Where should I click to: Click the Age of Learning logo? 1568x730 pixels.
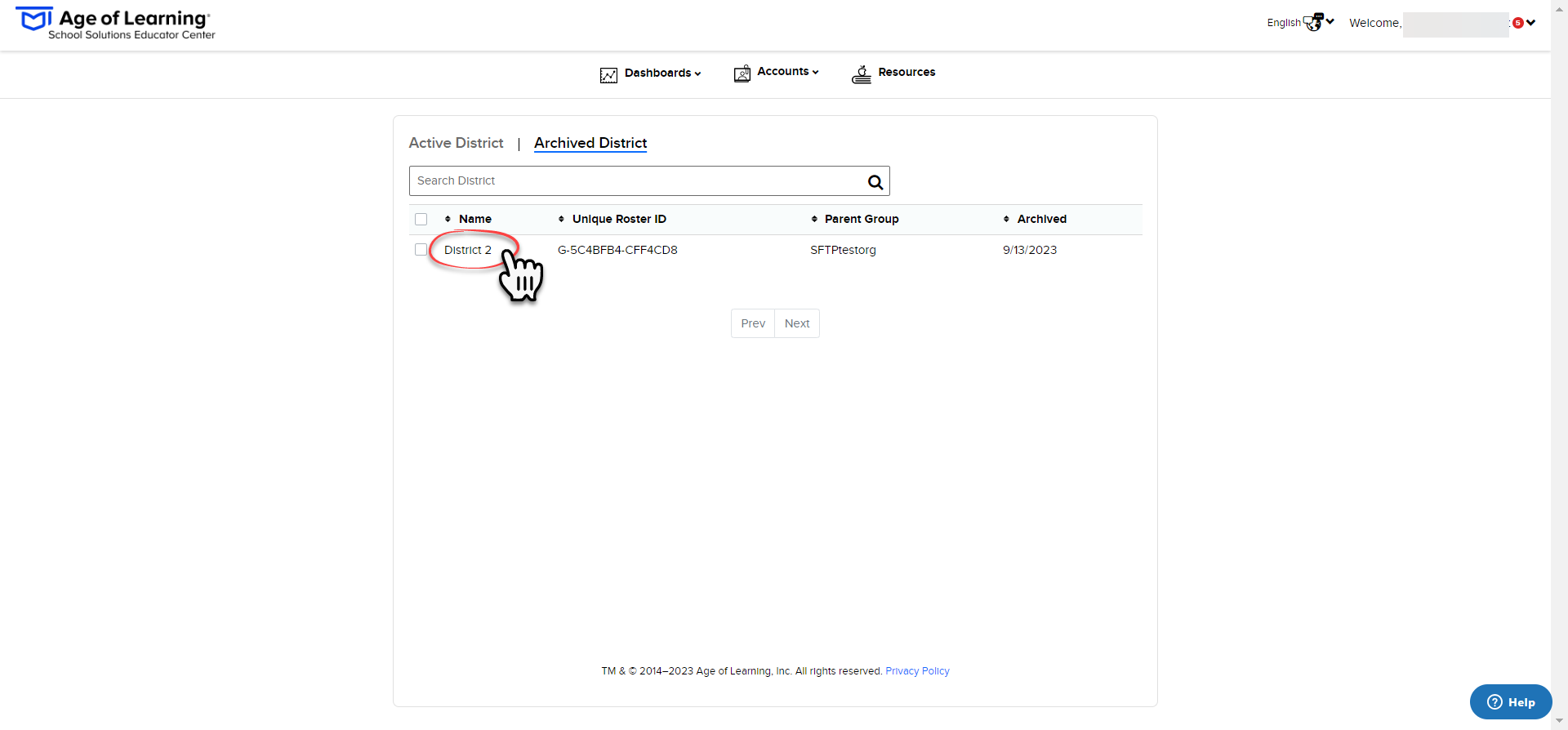(x=115, y=23)
